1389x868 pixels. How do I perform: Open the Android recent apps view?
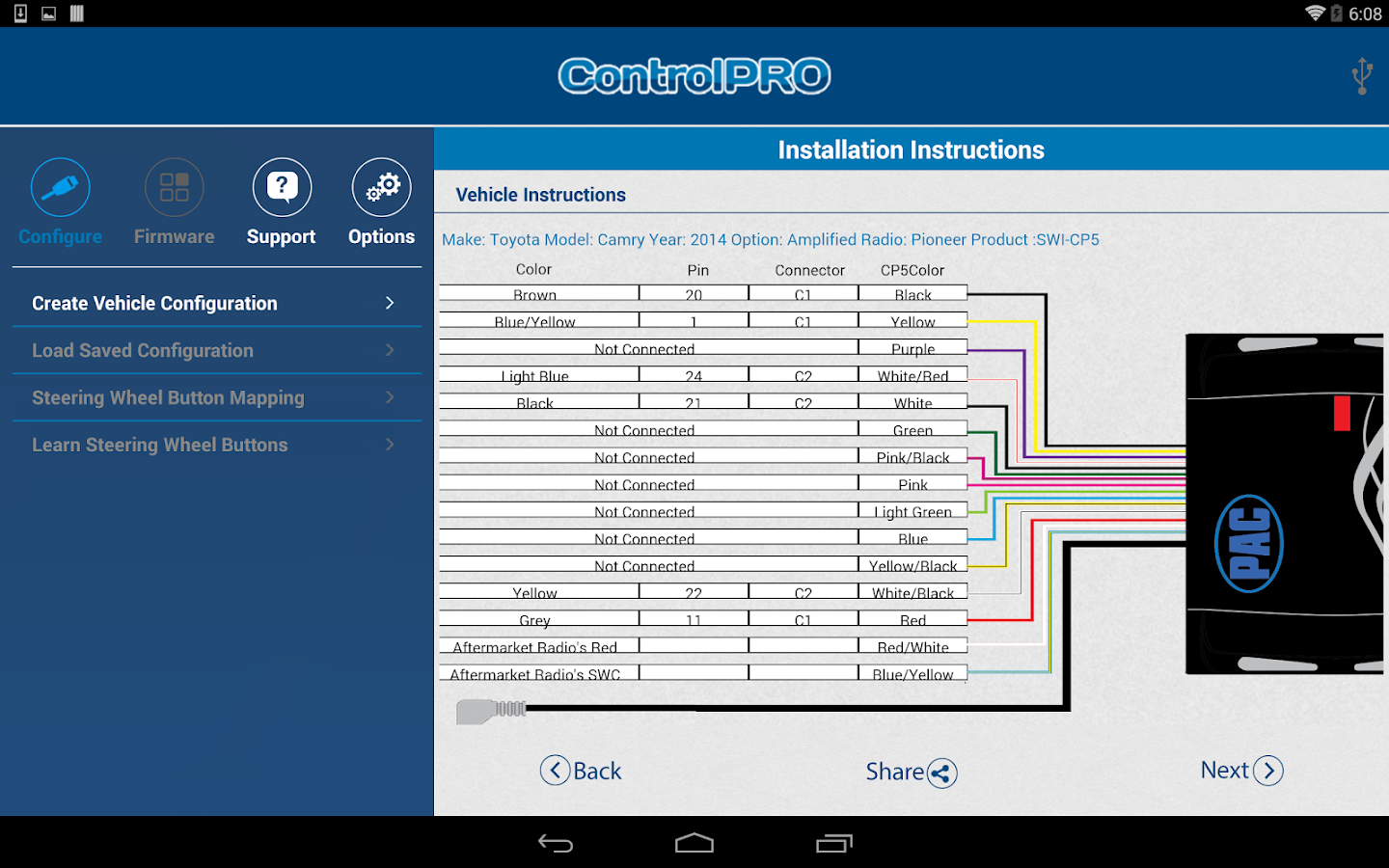pyautogui.click(x=834, y=844)
